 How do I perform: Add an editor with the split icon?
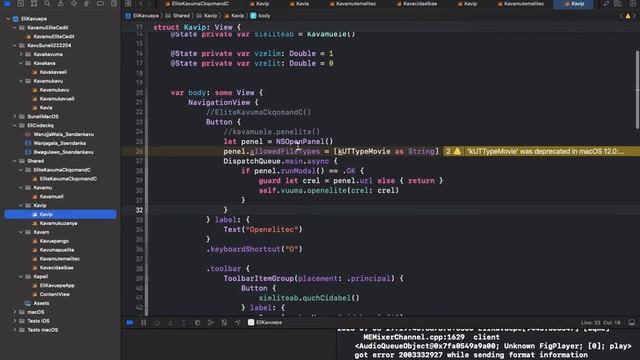click(633, 4)
